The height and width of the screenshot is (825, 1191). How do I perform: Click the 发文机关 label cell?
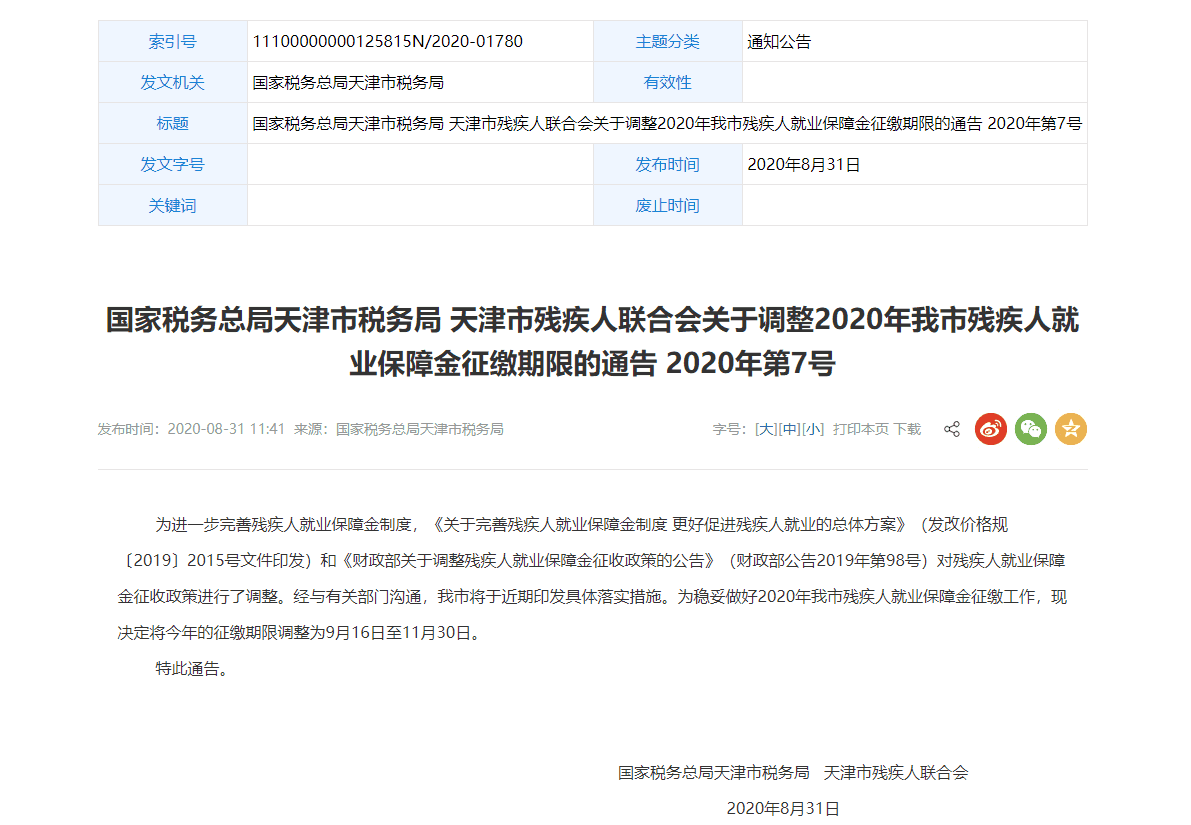coord(172,83)
